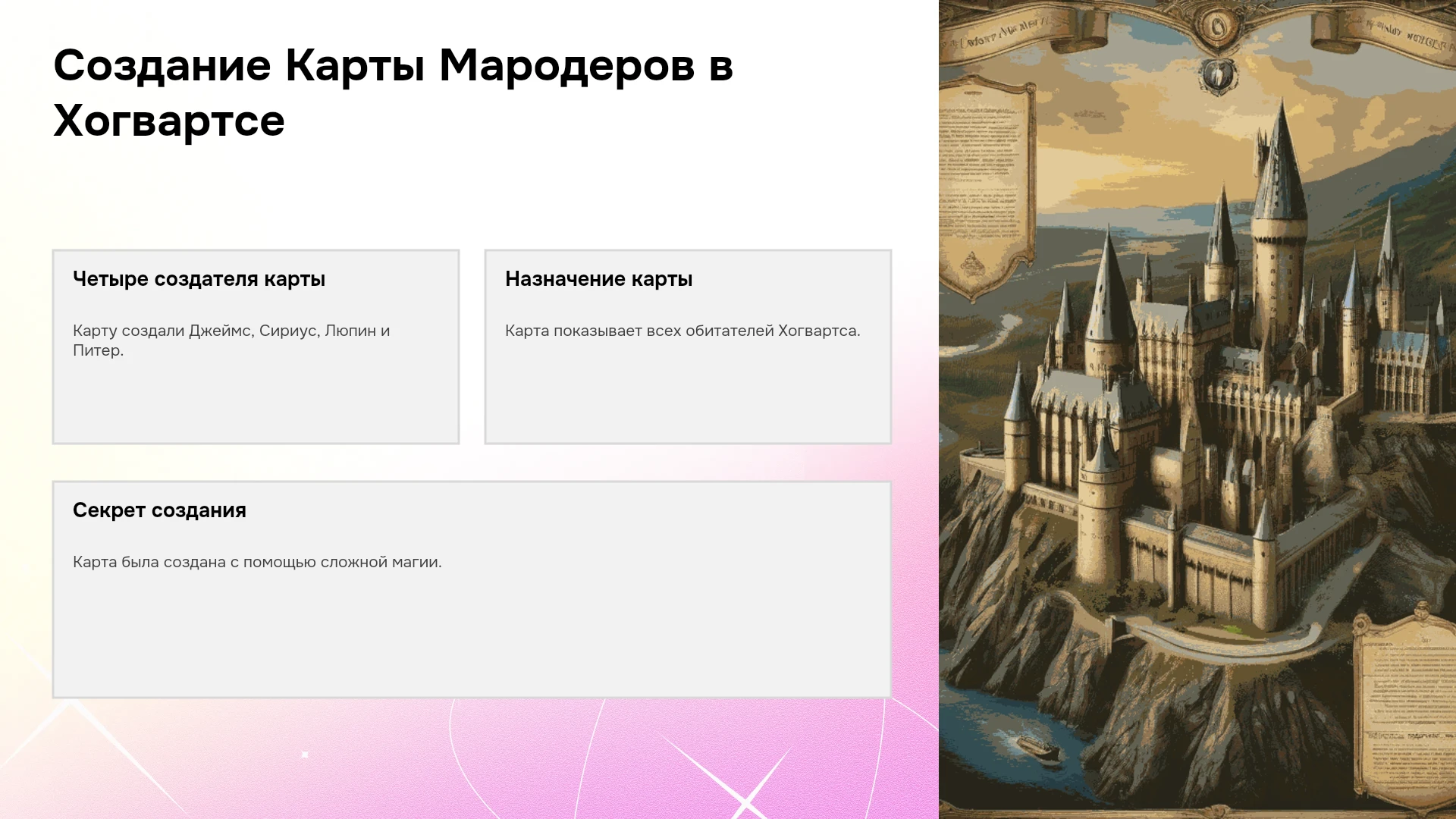Screen dimensions: 1456x819
Task: Click the slide title "Создание Карты Мародеров"
Action: pyautogui.click(x=374, y=65)
